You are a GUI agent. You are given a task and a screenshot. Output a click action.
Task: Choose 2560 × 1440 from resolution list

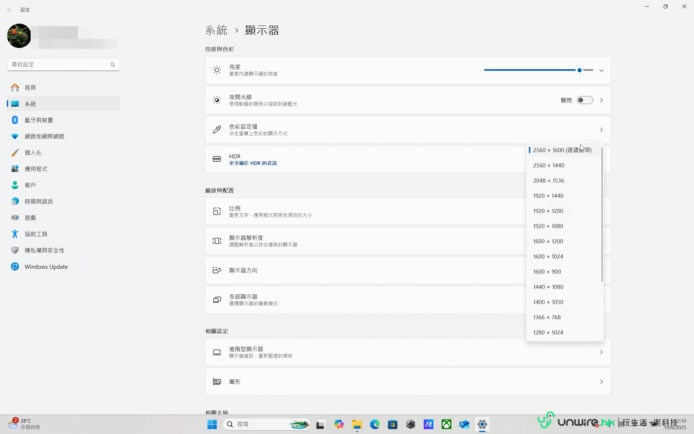click(x=548, y=165)
